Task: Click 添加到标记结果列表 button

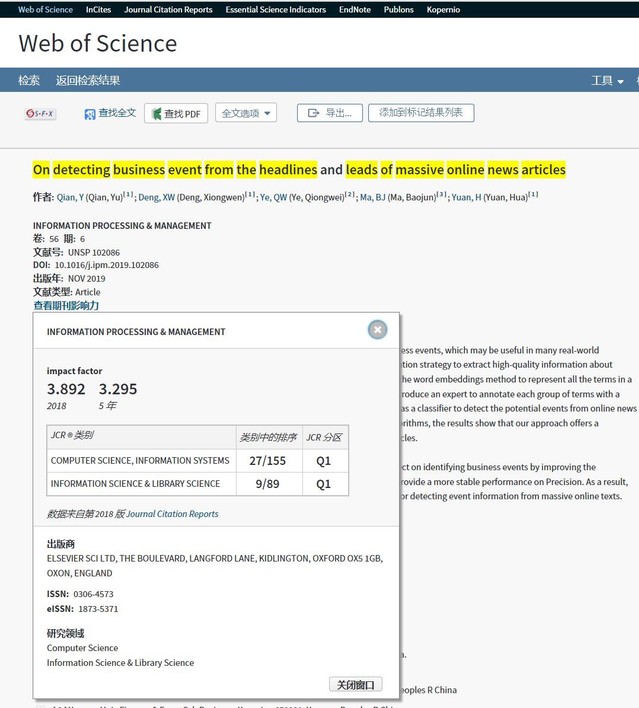Action: (x=421, y=113)
